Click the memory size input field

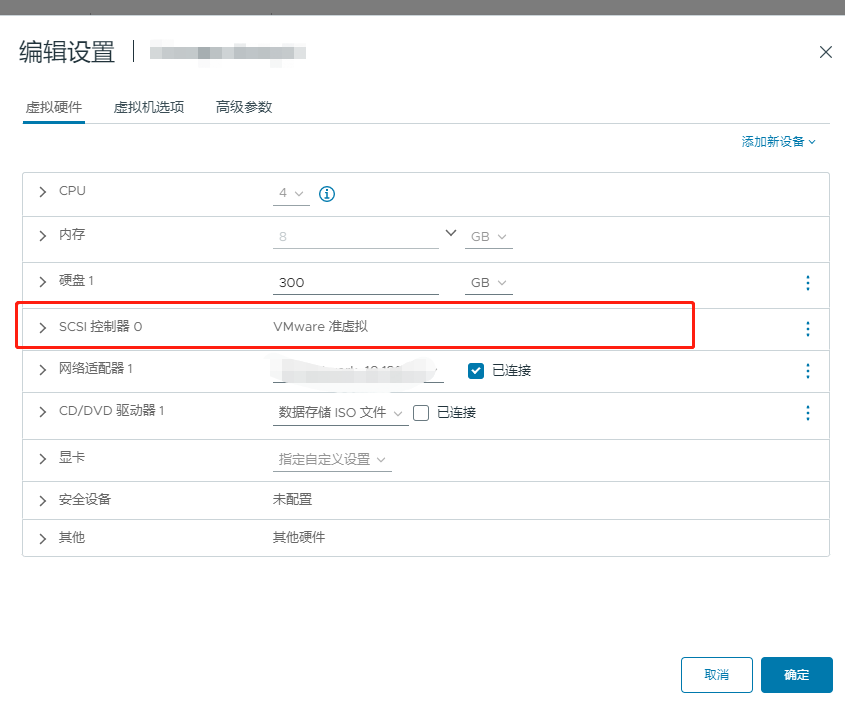(x=356, y=237)
